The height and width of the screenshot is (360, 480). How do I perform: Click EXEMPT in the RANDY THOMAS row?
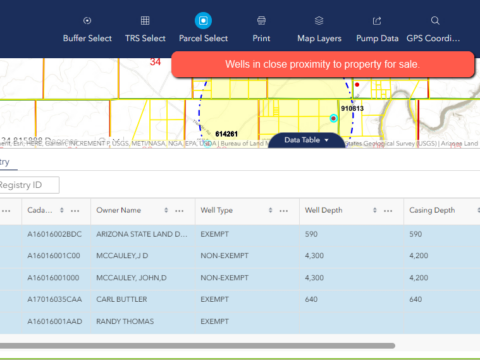[215, 321]
